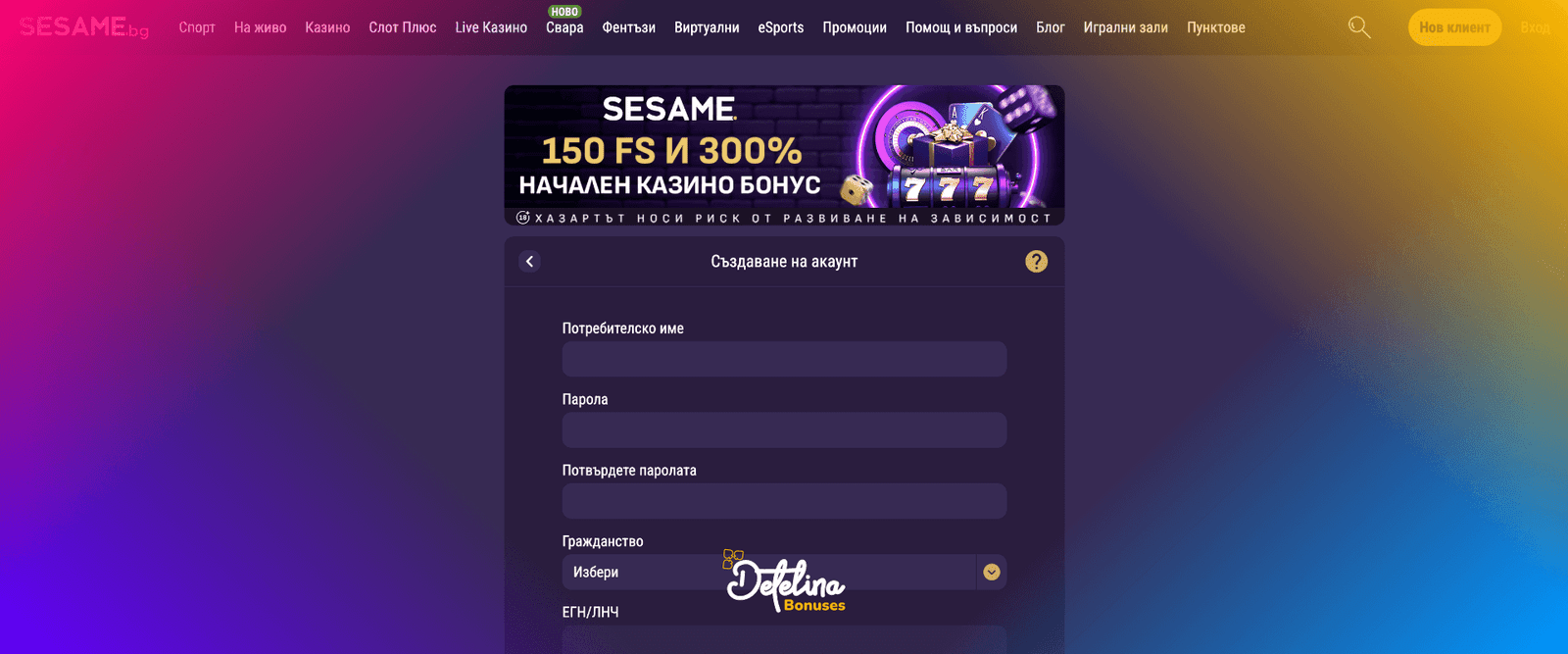This screenshot has width=1568, height=654.
Task: Expand the Гражданство dropdown arrow
Action: [992, 572]
